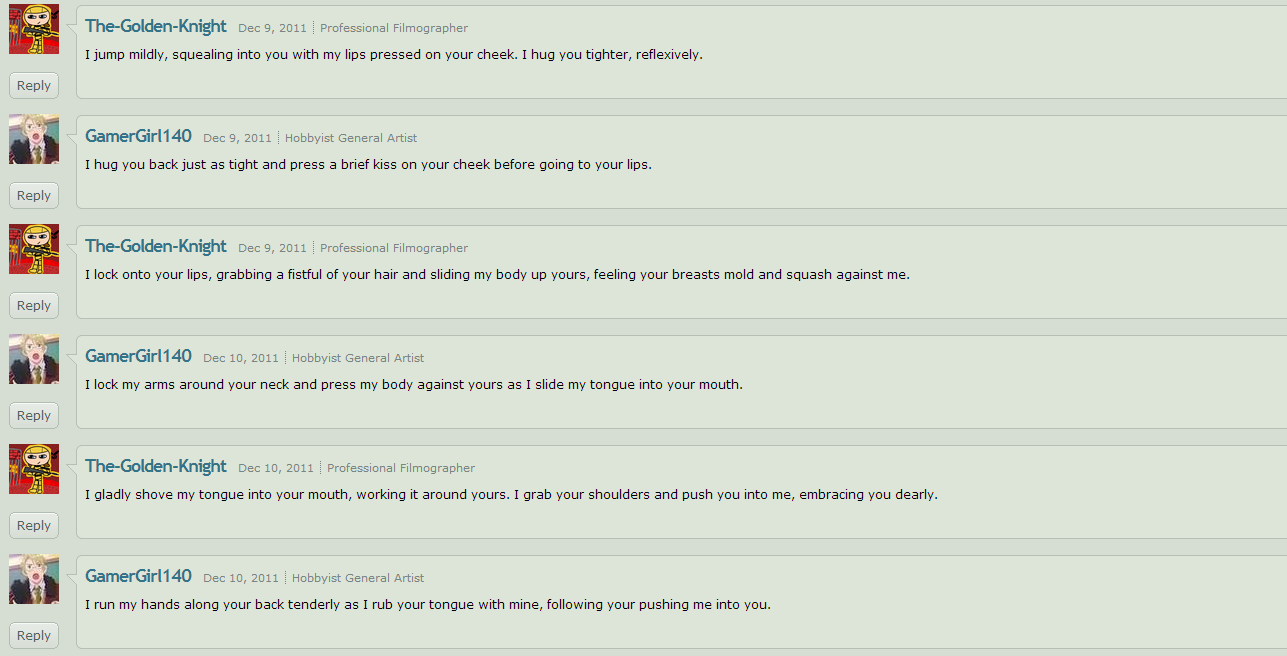Viewport: 1287px width, 656px height.
Task: Reply to the first The-Golden-Knight comment
Action: pyautogui.click(x=34, y=86)
